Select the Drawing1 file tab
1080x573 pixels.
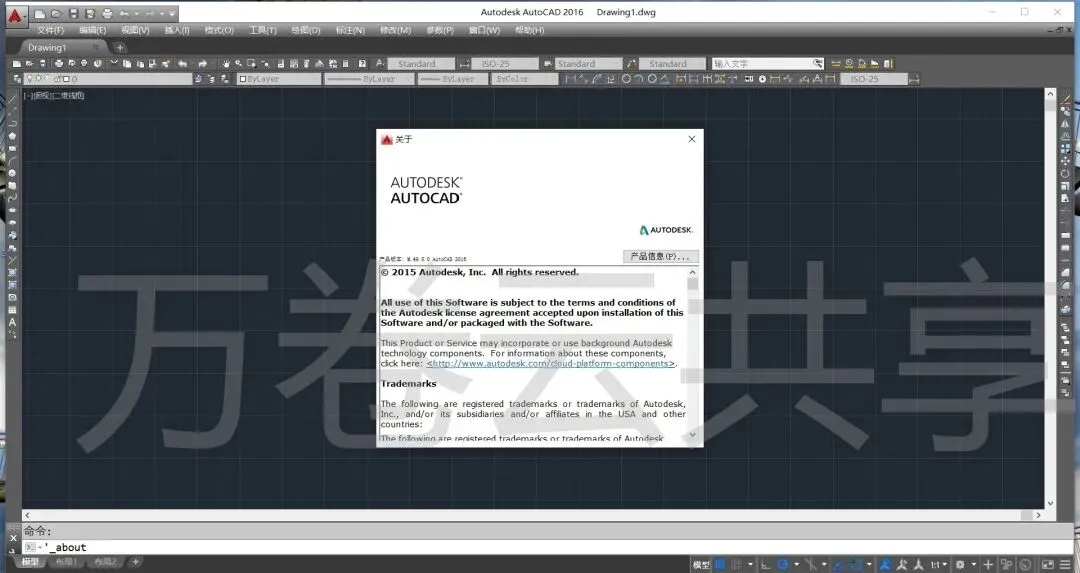[47, 48]
